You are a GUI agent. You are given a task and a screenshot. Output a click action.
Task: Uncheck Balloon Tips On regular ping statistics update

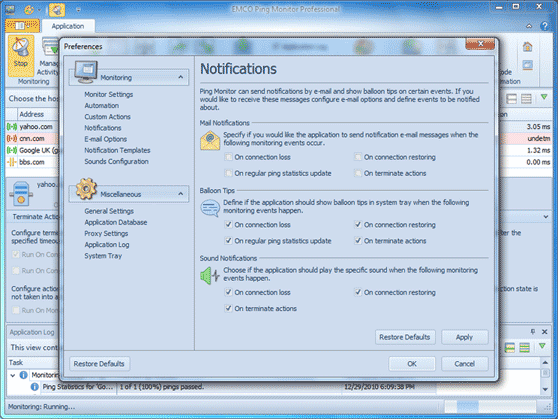click(x=228, y=241)
